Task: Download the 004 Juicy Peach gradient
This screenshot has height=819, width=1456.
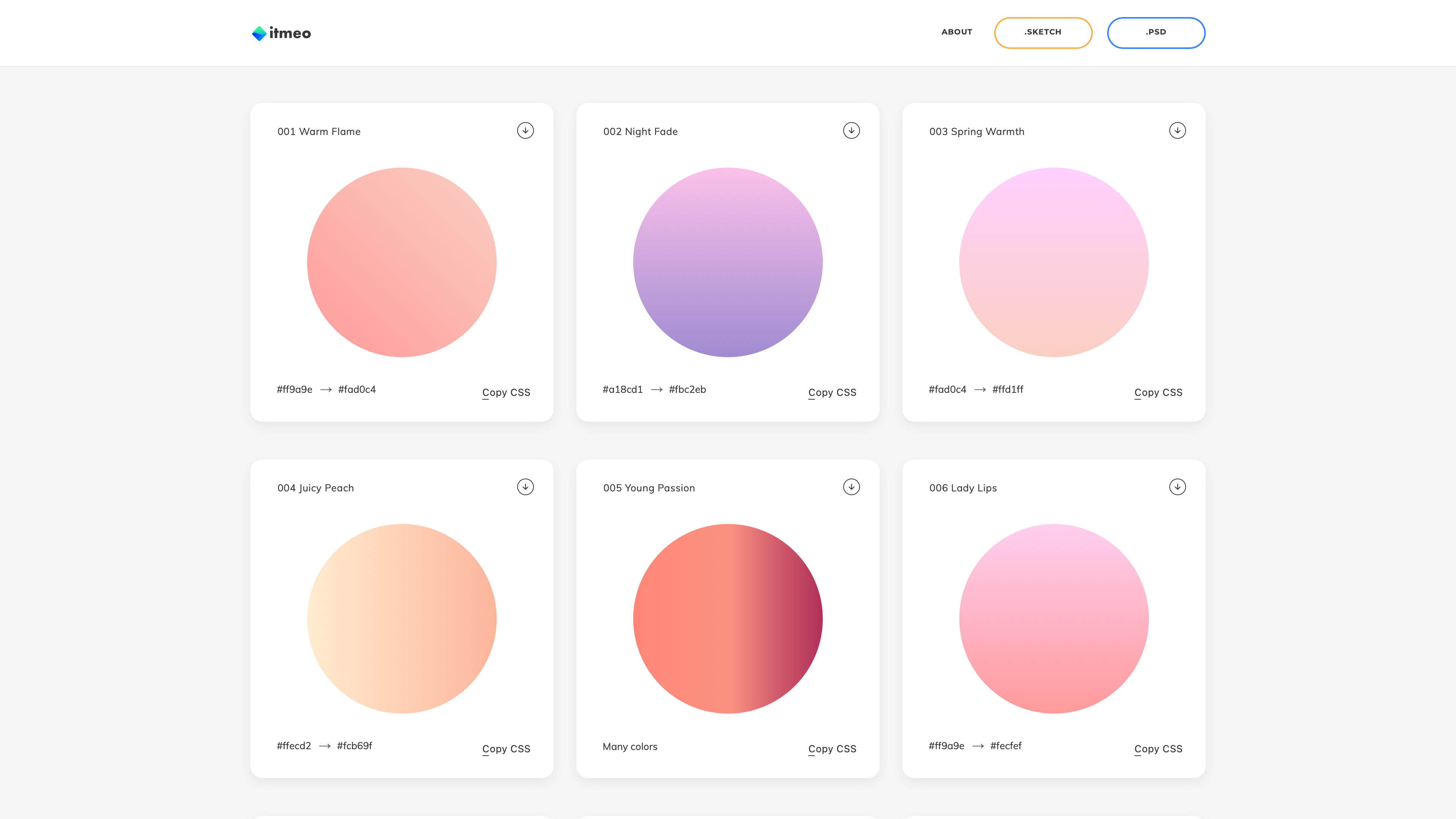Action: point(525,486)
